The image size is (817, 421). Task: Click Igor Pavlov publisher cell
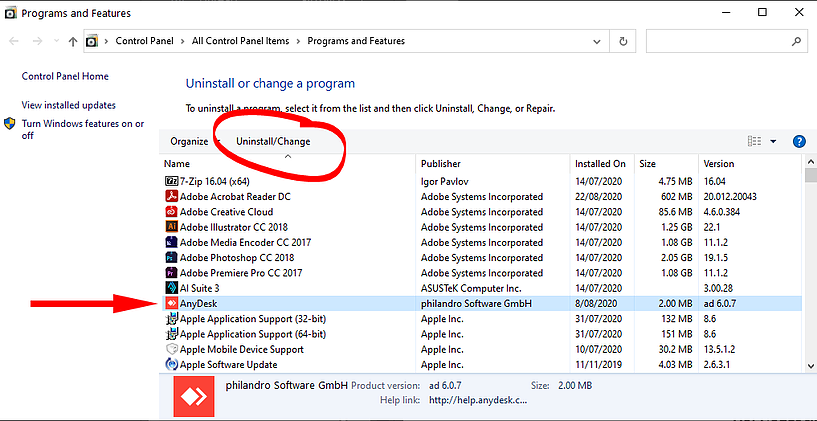[443, 181]
